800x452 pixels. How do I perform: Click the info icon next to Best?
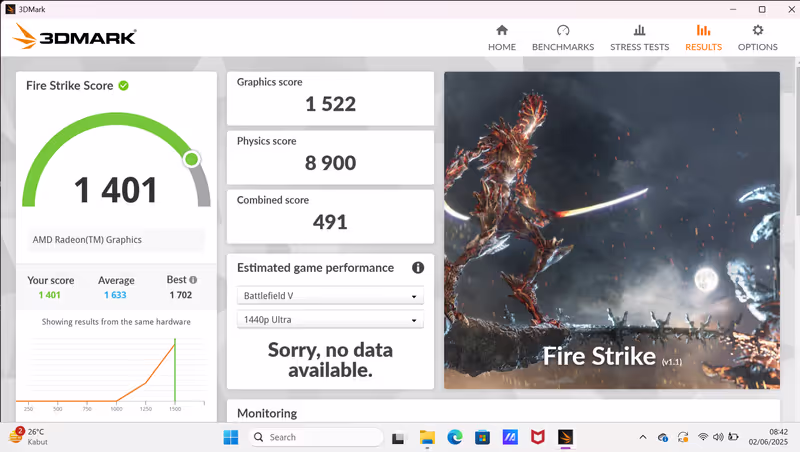pyautogui.click(x=193, y=280)
